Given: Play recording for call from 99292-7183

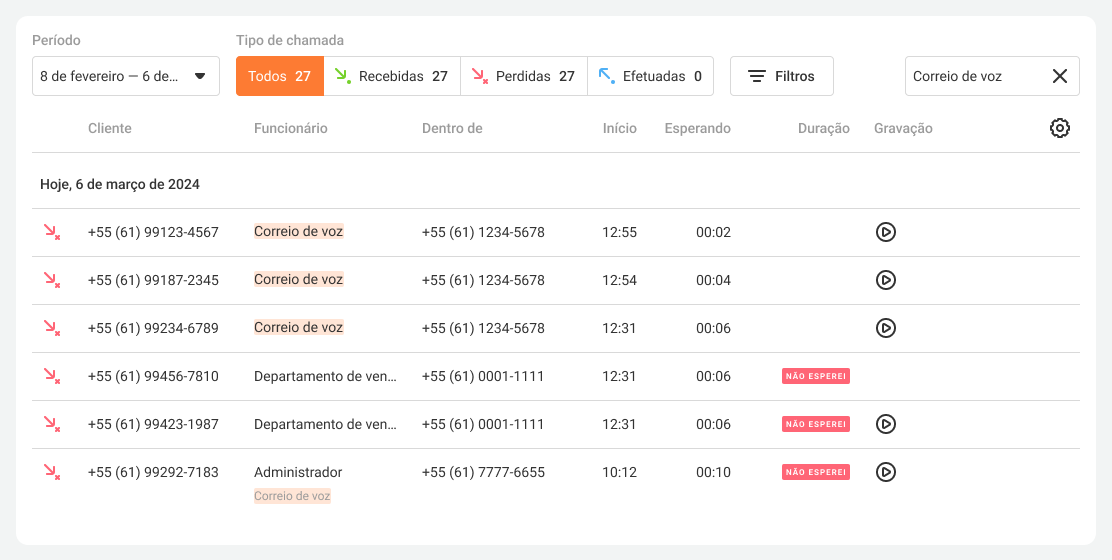Looking at the screenshot, I should [885, 472].
